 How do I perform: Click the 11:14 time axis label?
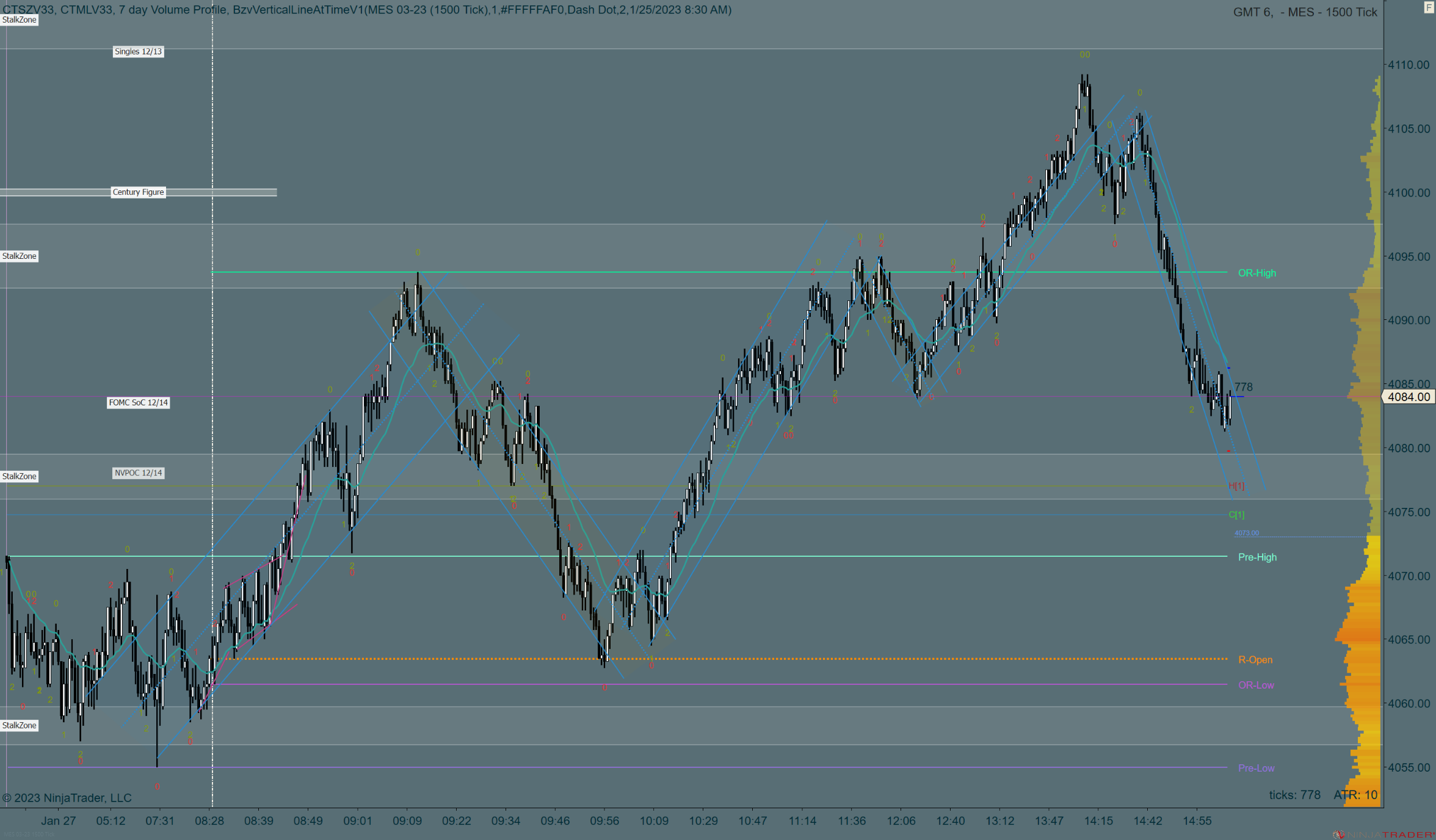[x=802, y=821]
